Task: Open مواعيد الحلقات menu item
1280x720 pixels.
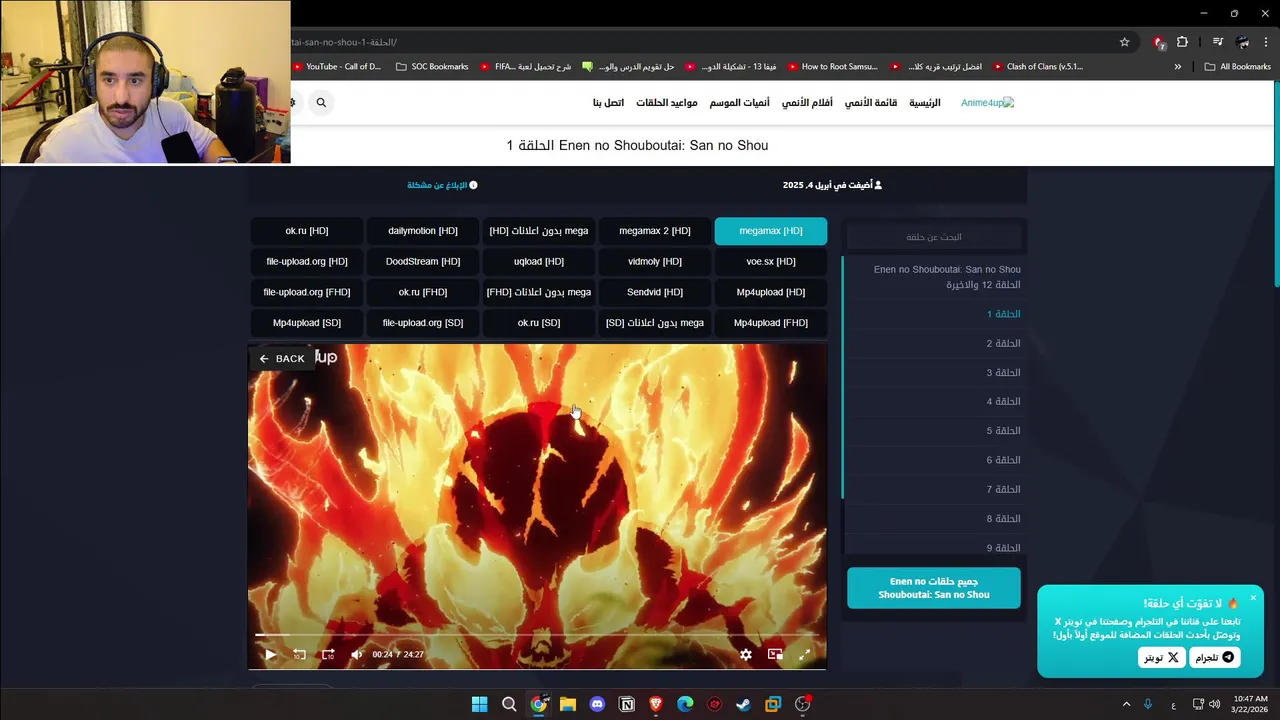Action: (x=667, y=103)
